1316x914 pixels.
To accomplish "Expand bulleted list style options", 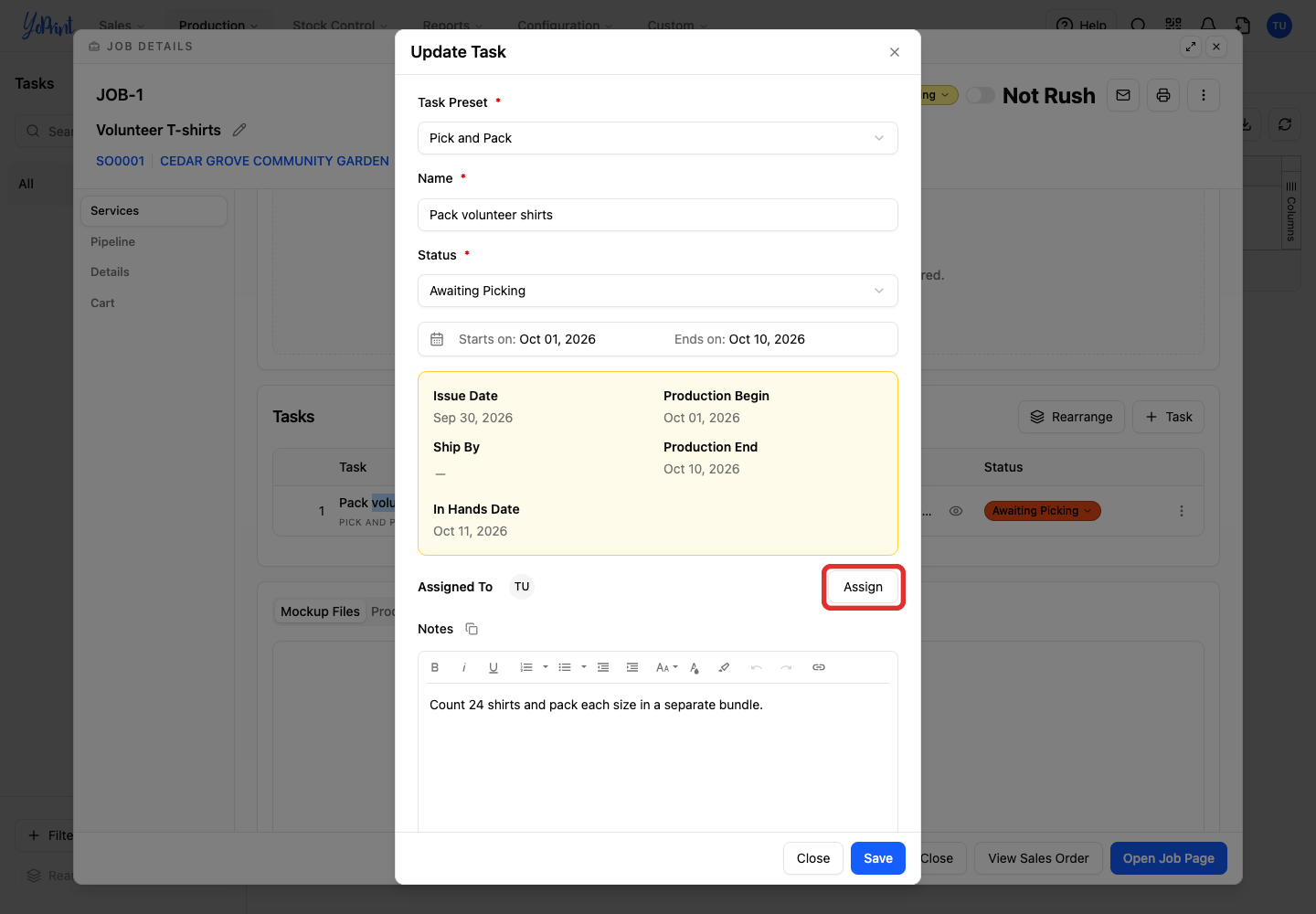I will click(584, 667).
